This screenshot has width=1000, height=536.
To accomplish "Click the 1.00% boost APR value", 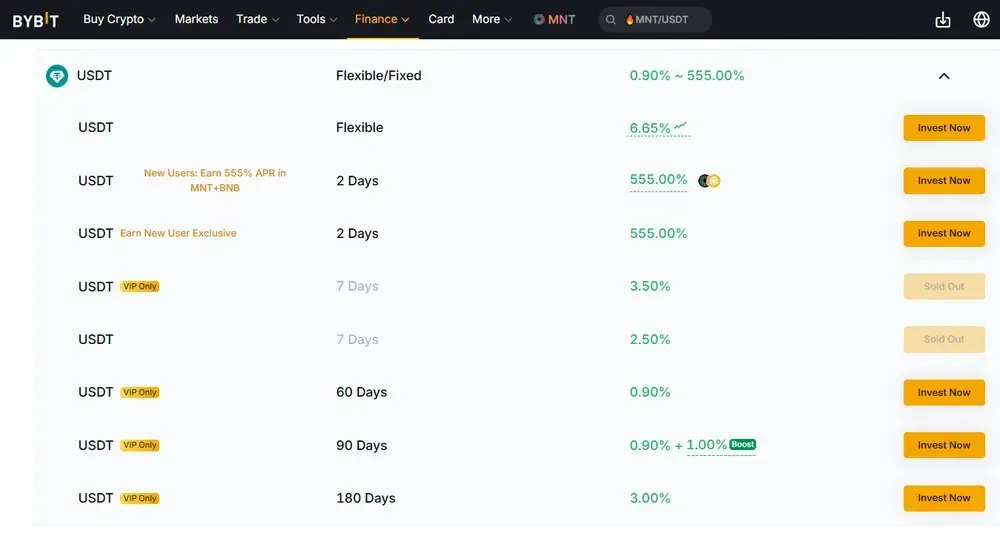I will (x=707, y=445).
